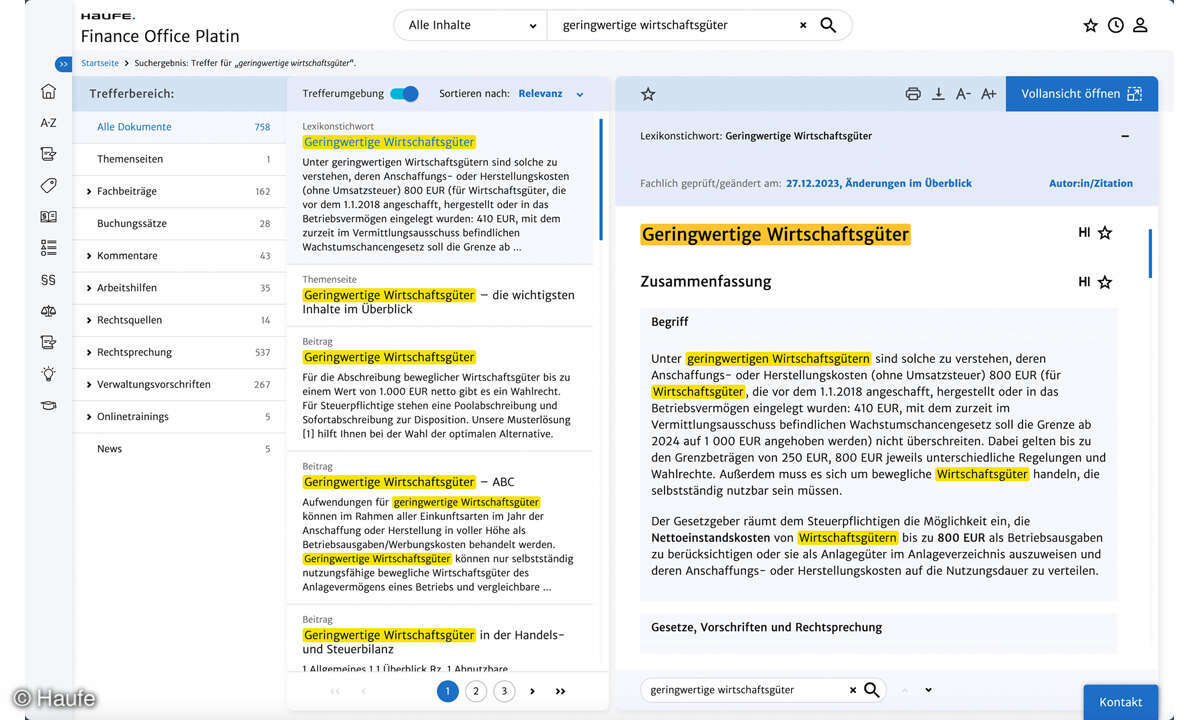Download the document via download icon
Screen dimensions: 1200x720
pos(938,94)
